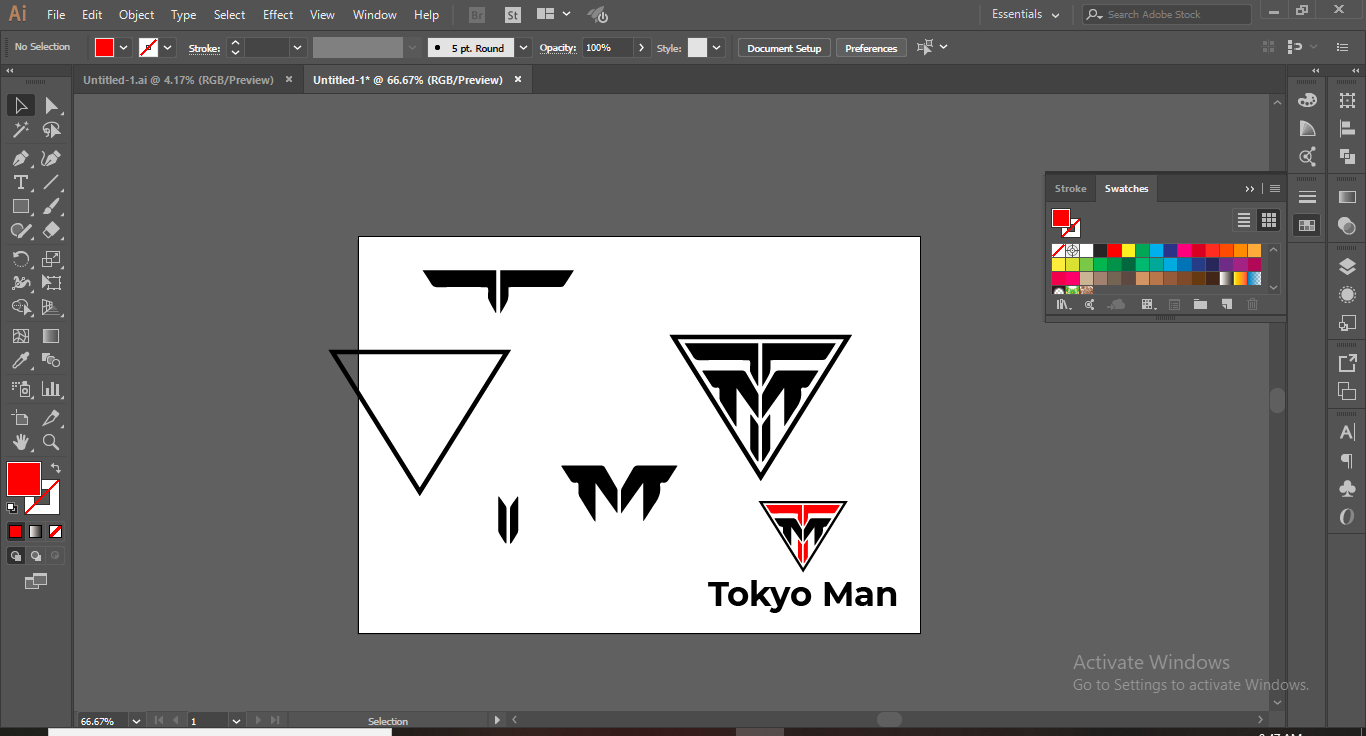Select the Shape Builder tool
This screenshot has width=1366, height=736.
20,307
